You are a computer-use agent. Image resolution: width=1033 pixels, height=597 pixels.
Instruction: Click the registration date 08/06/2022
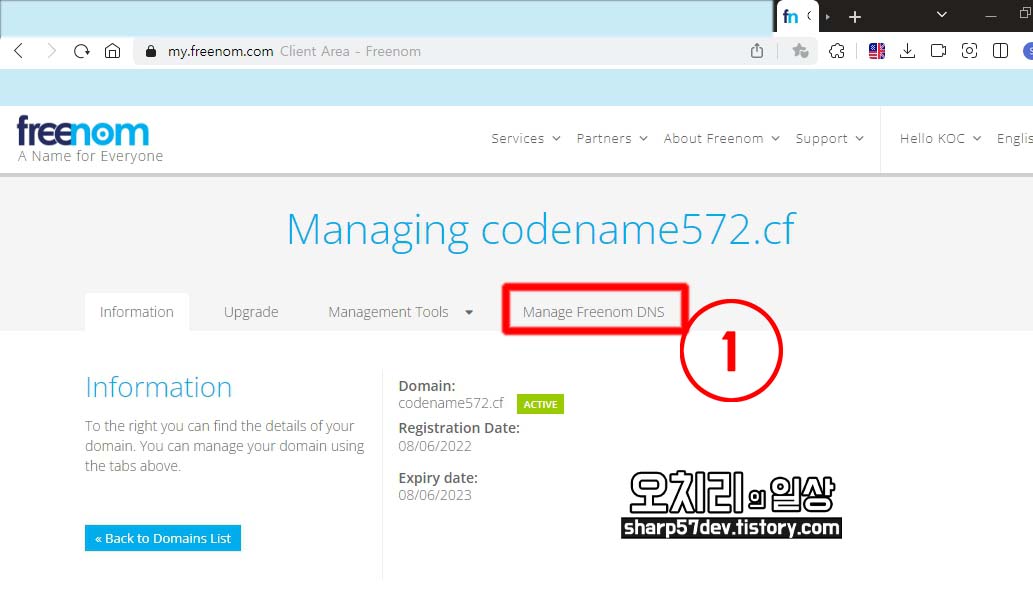435,446
